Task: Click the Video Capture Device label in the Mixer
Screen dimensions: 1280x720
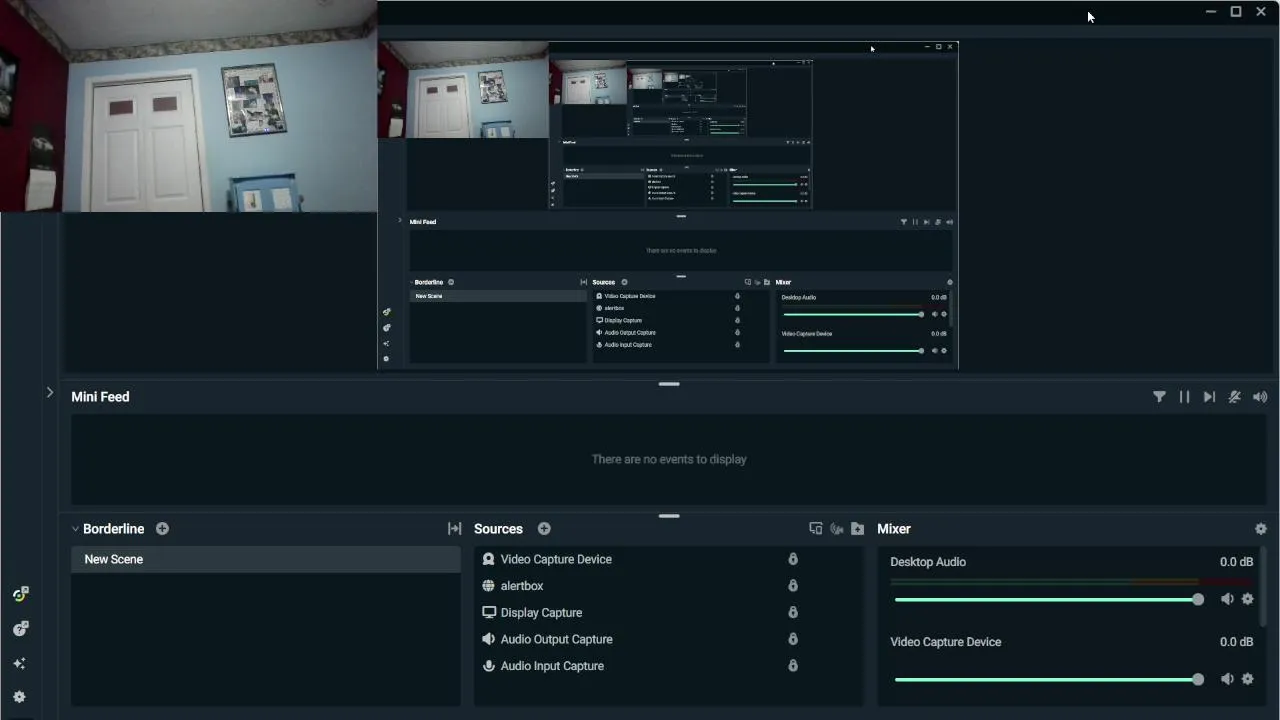Action: 945,642
